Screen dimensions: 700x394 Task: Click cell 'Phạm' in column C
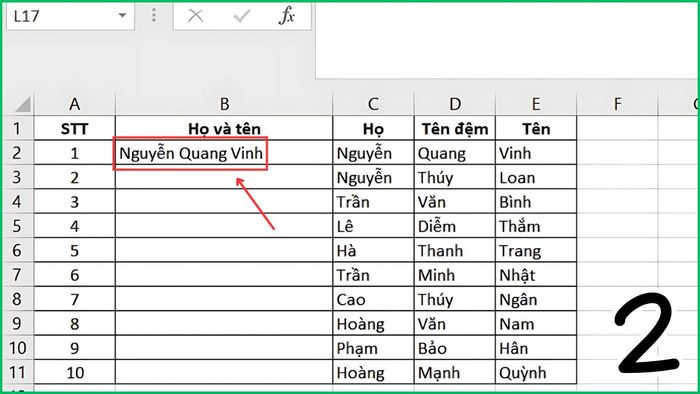point(373,348)
